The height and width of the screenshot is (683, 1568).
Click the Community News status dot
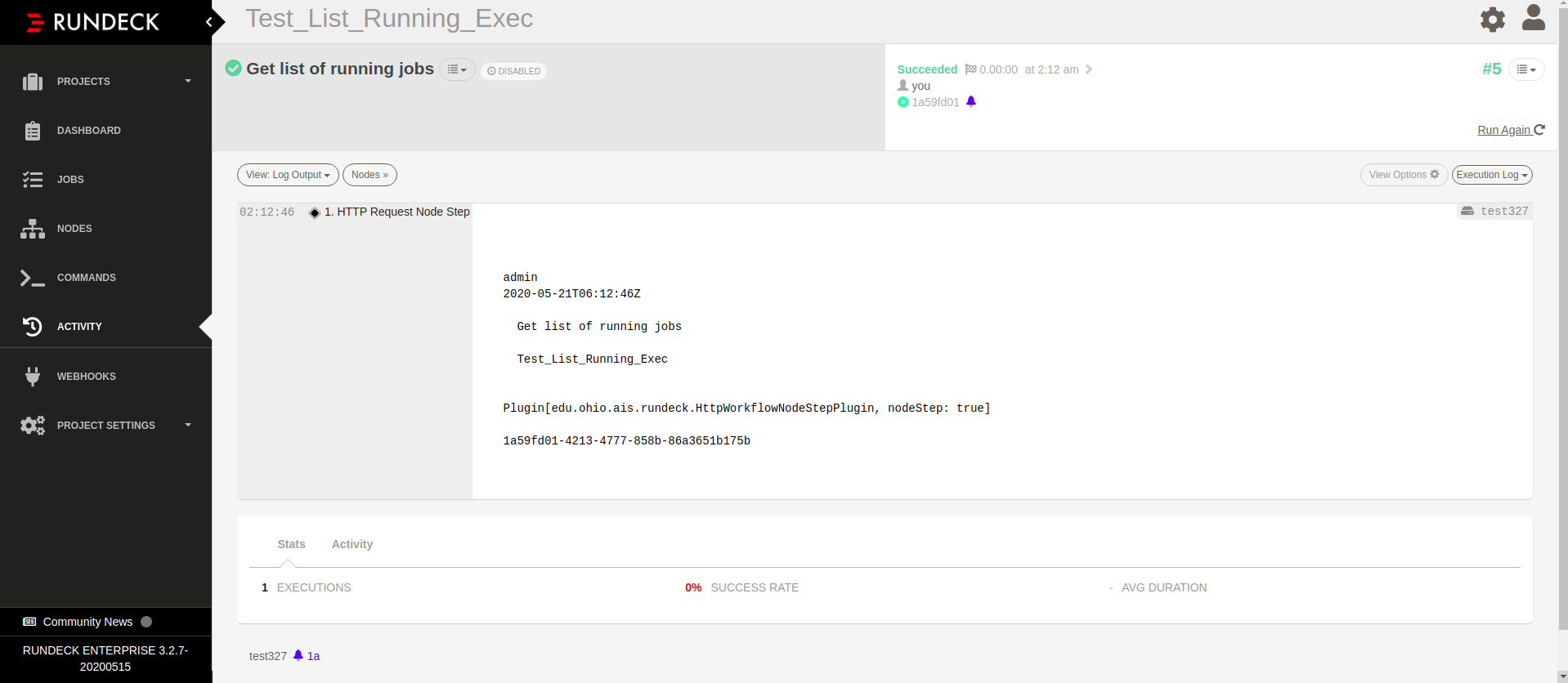point(146,622)
